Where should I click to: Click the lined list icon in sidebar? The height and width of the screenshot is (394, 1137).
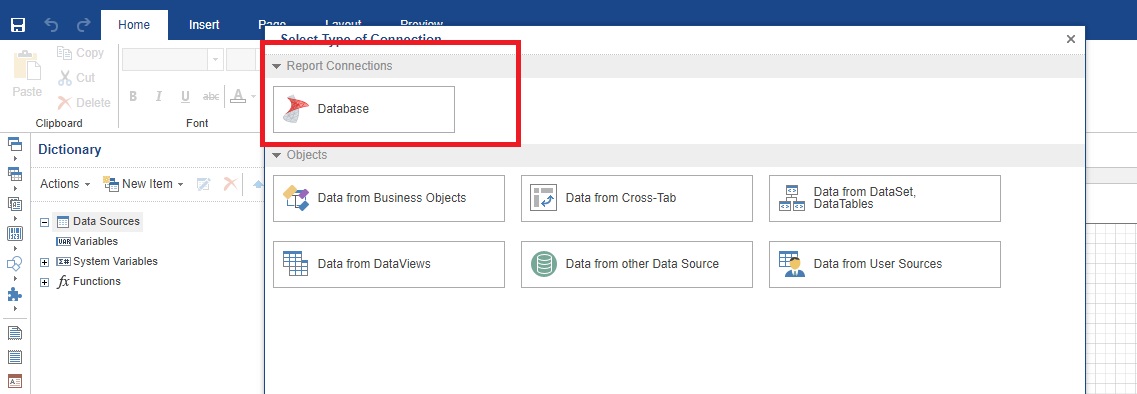point(15,357)
